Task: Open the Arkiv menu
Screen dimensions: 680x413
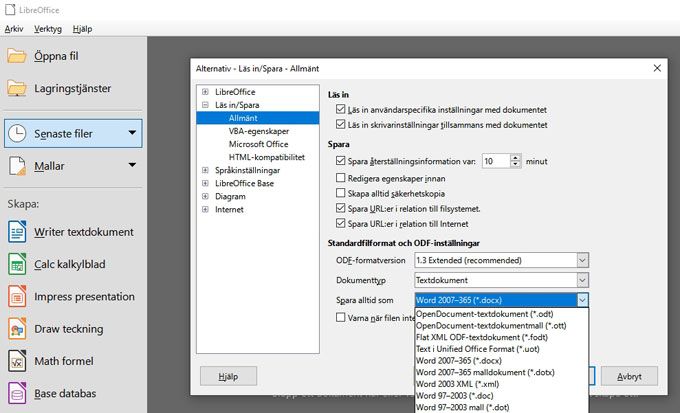Action: [x=14, y=29]
